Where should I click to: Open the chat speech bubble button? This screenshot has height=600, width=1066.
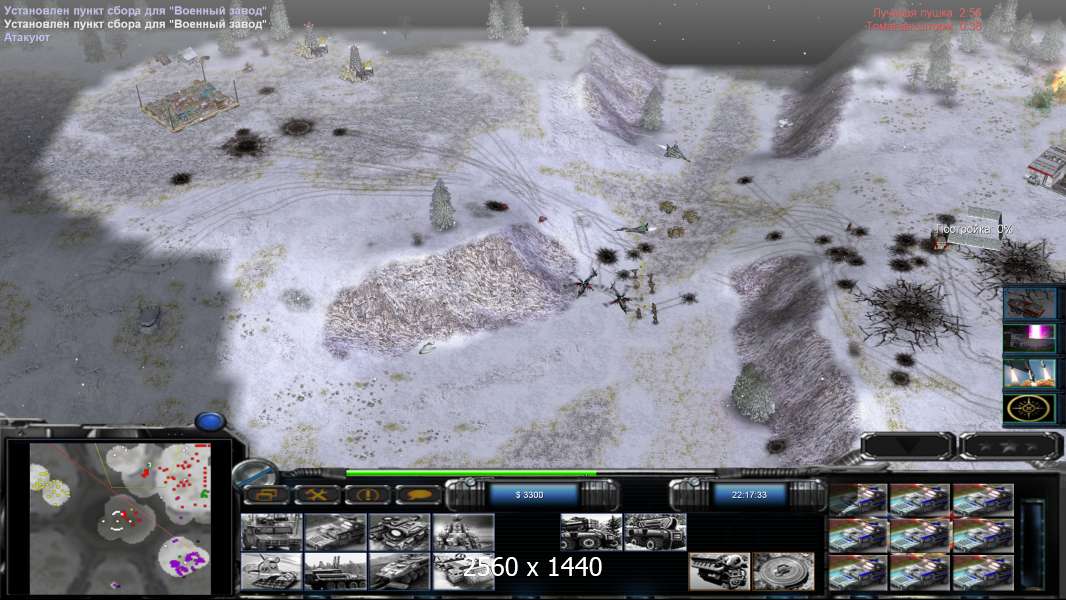coord(418,495)
